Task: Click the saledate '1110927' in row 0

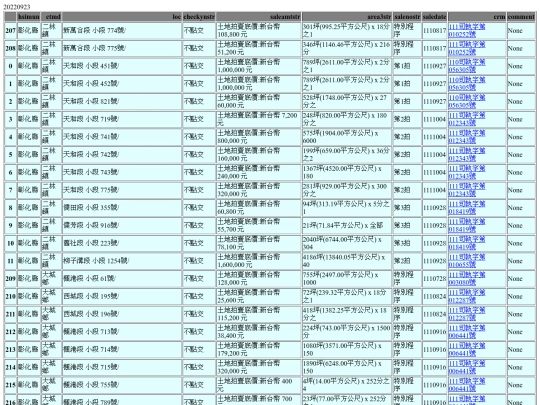Action: (434, 66)
